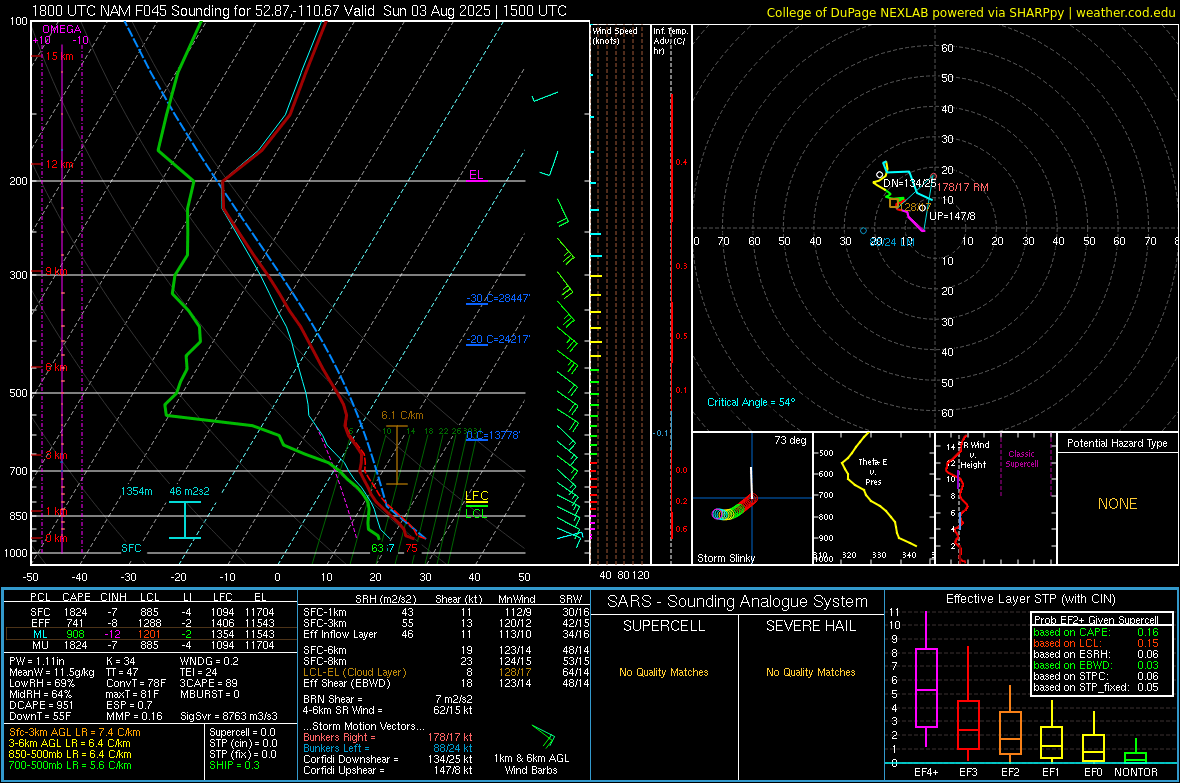The image size is (1180, 783).
Task: Click the SUPERCELL column heading
Action: 664,626
